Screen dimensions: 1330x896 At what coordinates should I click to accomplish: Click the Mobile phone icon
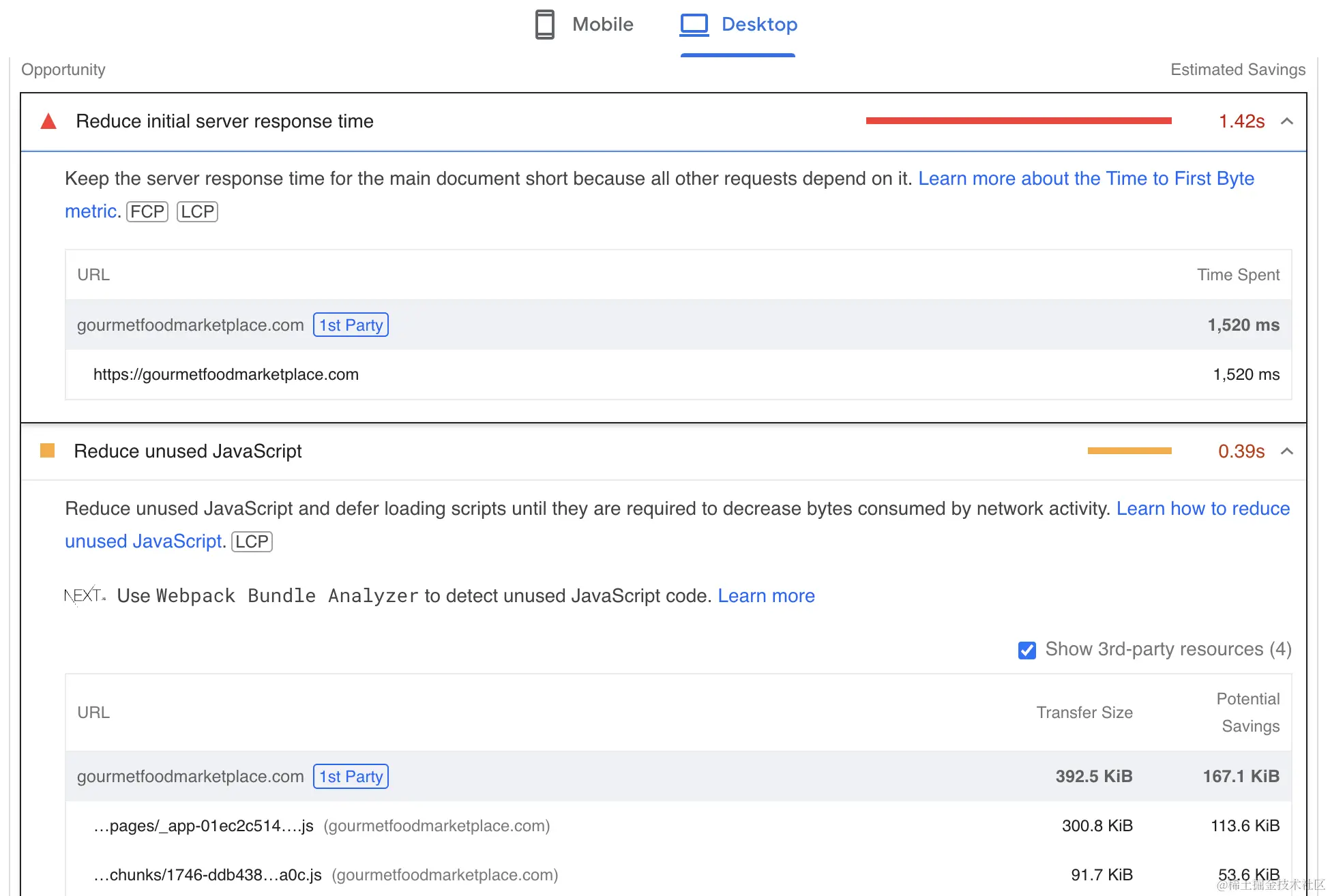click(x=544, y=25)
